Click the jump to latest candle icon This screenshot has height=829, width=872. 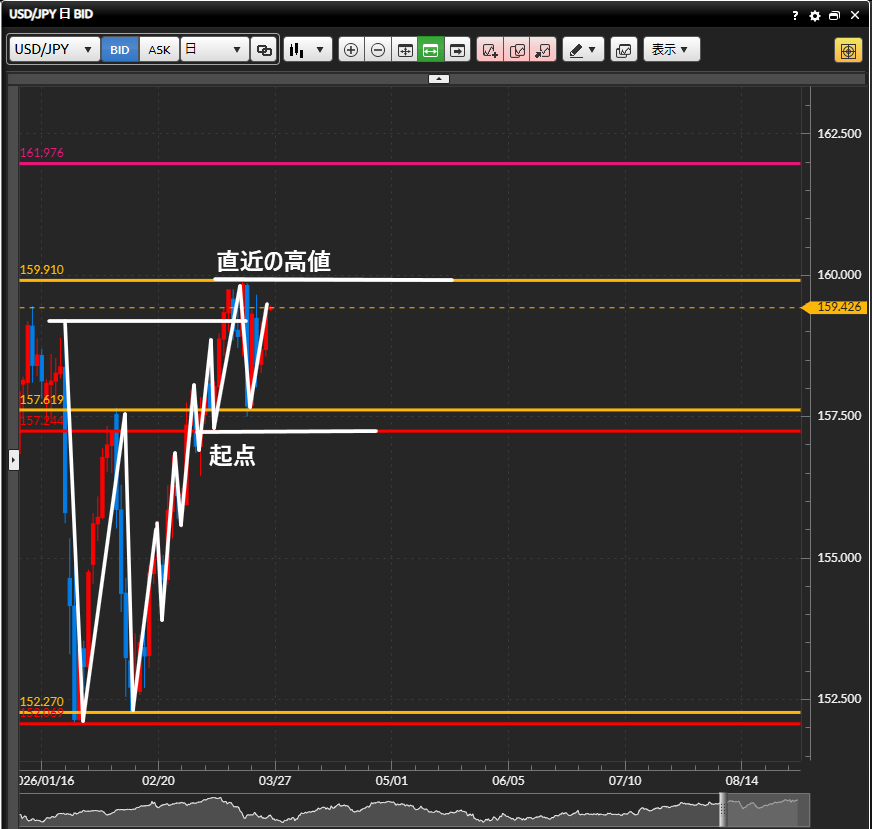coord(457,49)
